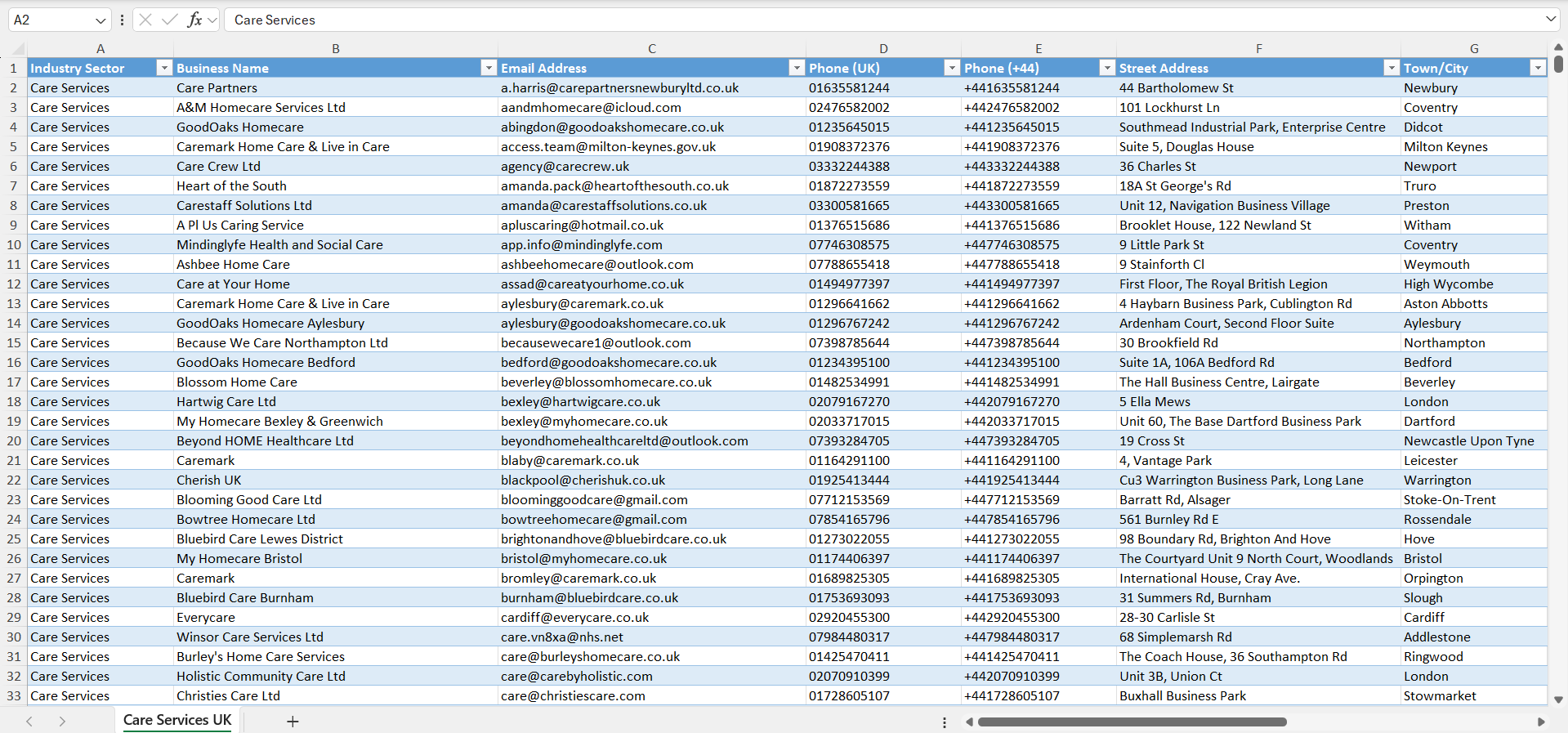Open the Street Address filter dropdown
The width and height of the screenshot is (1568, 733).
[1392, 68]
